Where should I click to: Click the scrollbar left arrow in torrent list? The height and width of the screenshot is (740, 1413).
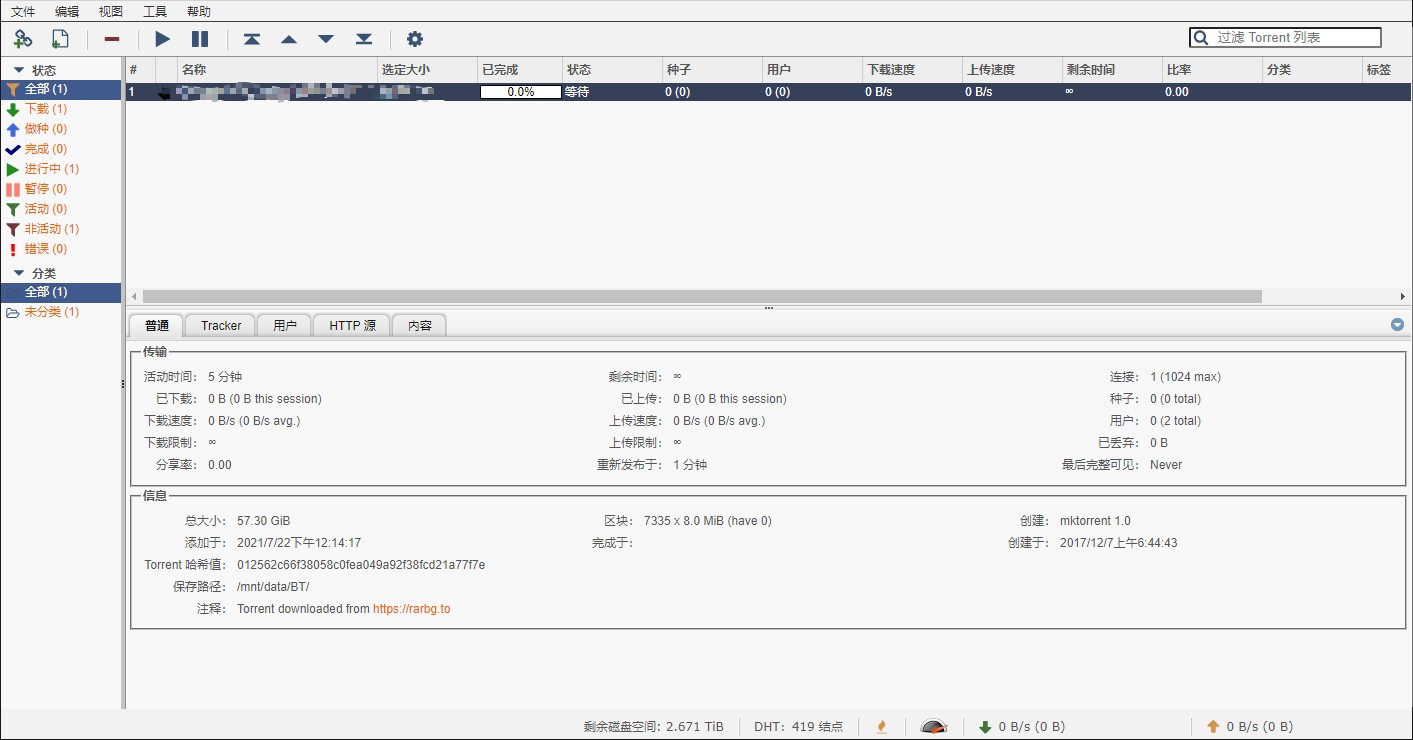click(133, 297)
